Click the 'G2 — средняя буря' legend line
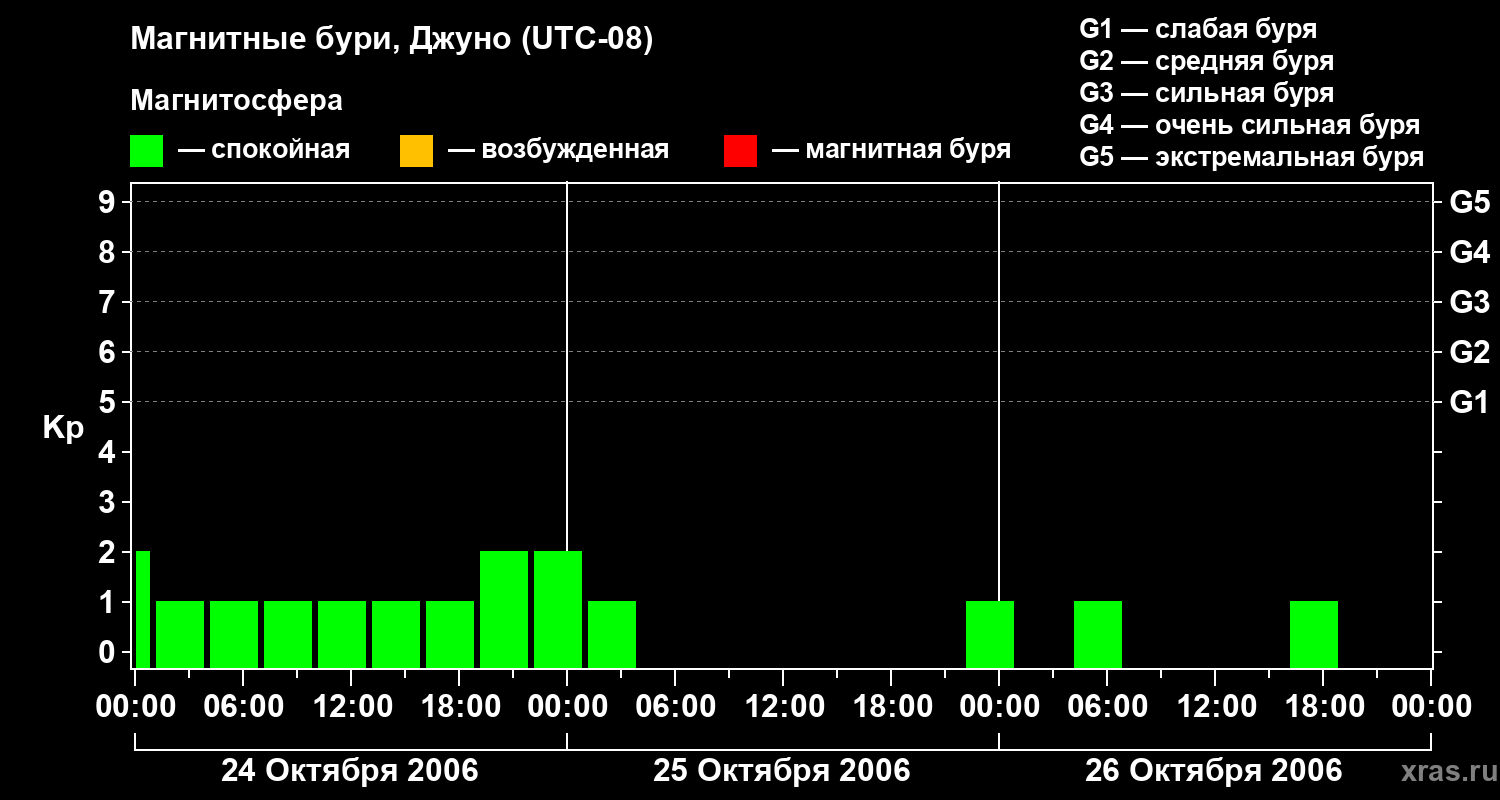The width and height of the screenshot is (1500, 800). coord(1206,61)
